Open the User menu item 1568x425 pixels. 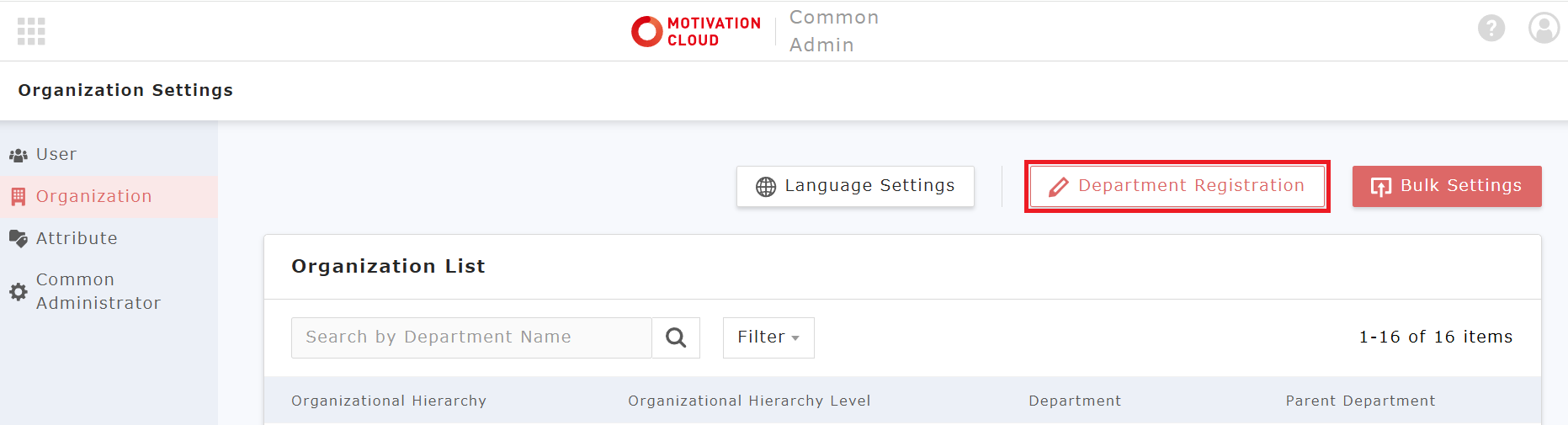tap(56, 155)
